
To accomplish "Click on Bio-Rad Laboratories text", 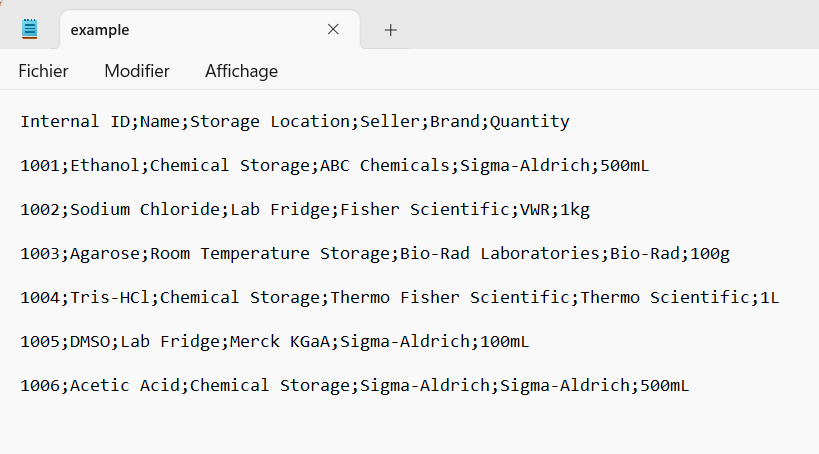I will (499, 253).
